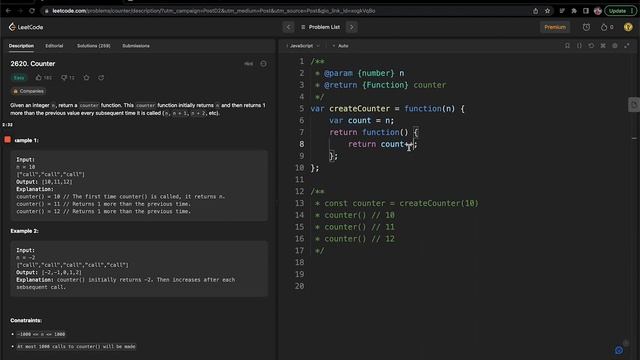640x360 pixels.
Task: Open the browser profile avatar
Action: (598, 11)
